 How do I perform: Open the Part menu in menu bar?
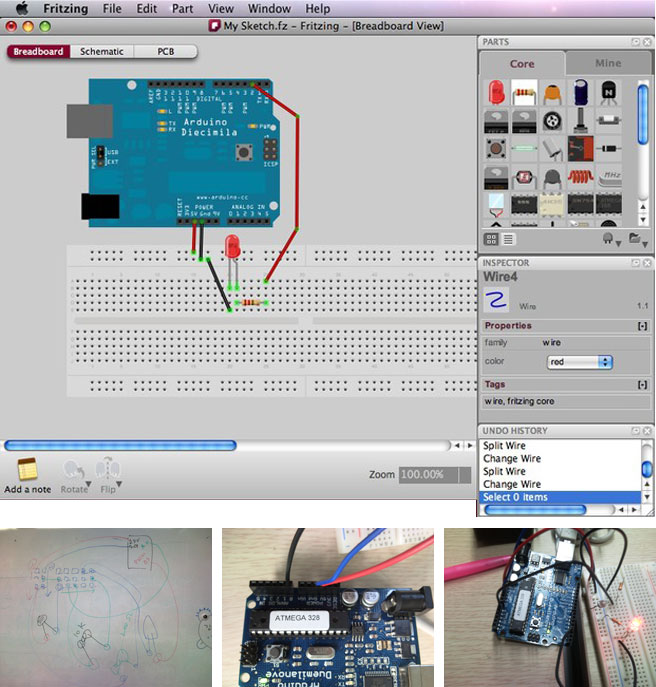coord(182,8)
